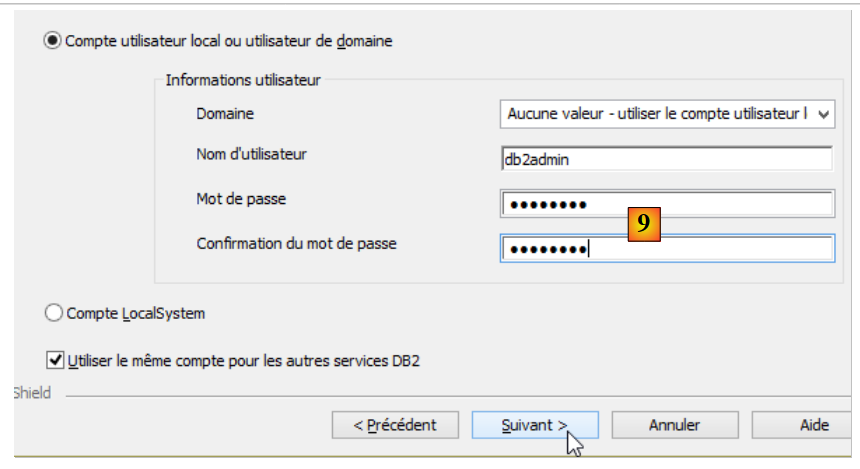The height and width of the screenshot is (469, 860).
Task: Go back with the Précédent button
Action: [396, 425]
